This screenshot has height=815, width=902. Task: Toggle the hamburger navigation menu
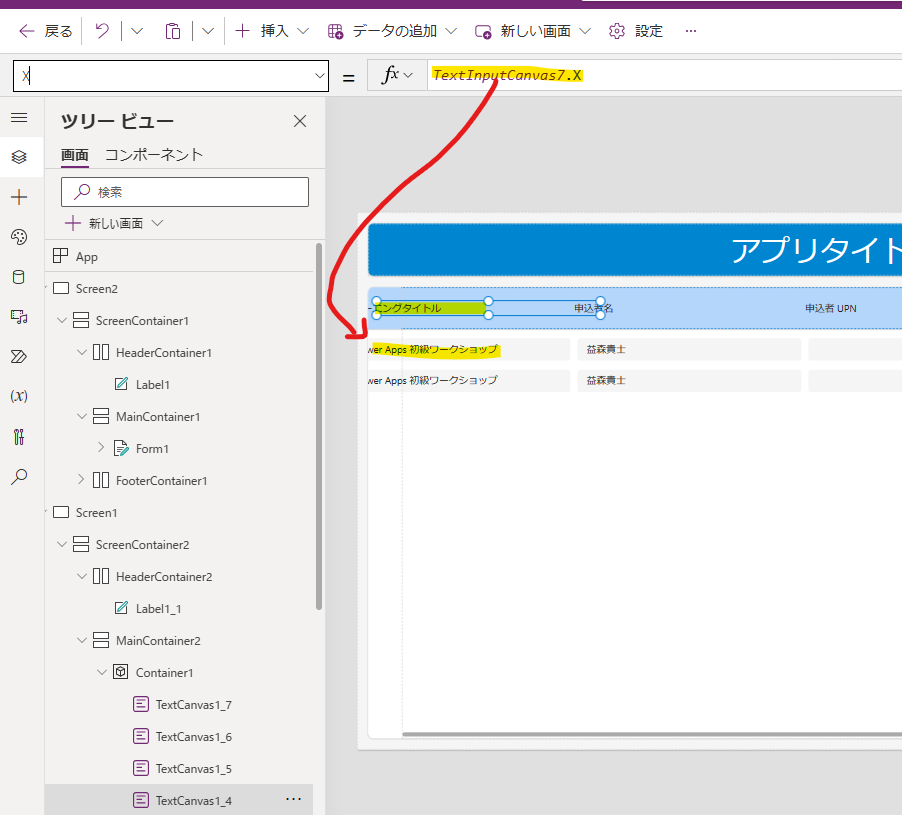tap(19, 117)
